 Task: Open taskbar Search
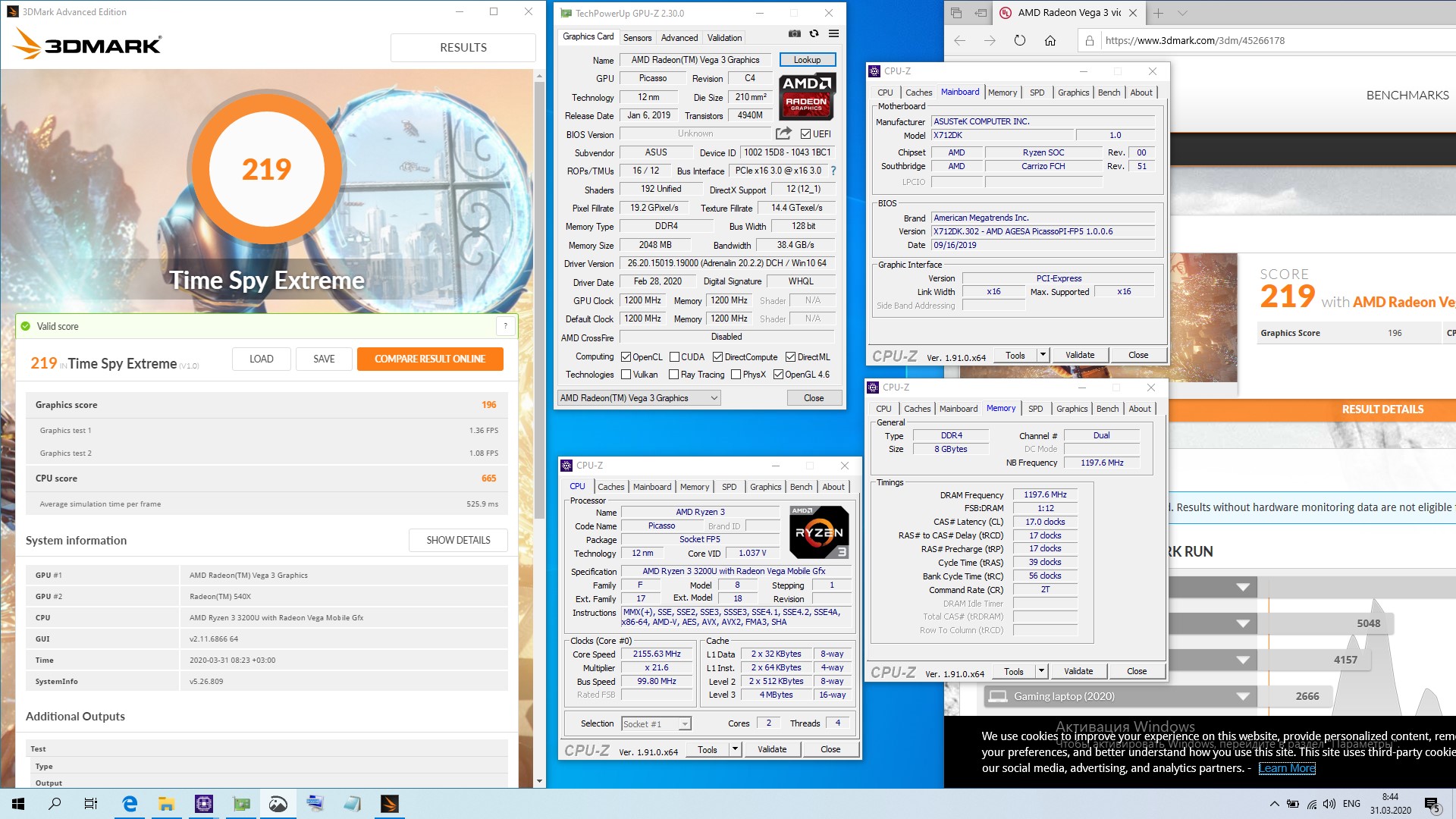pos(55,804)
